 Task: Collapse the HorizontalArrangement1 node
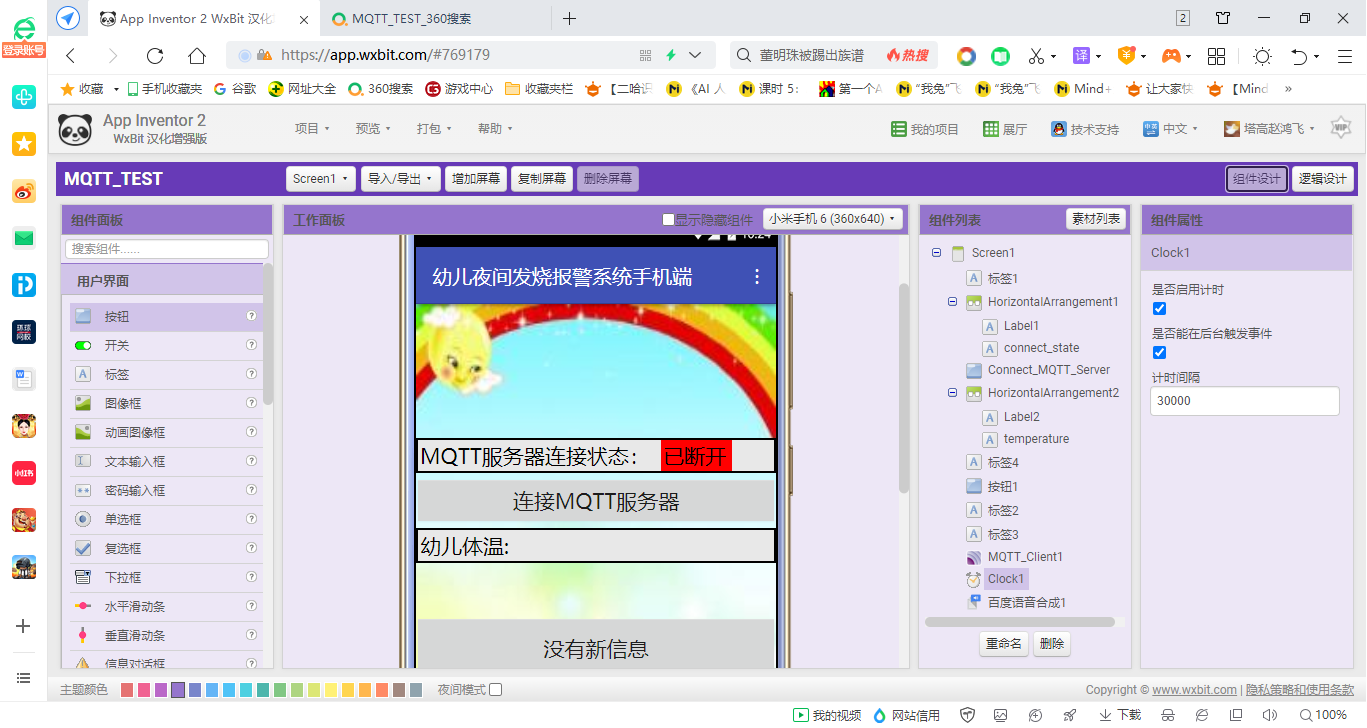click(x=952, y=302)
